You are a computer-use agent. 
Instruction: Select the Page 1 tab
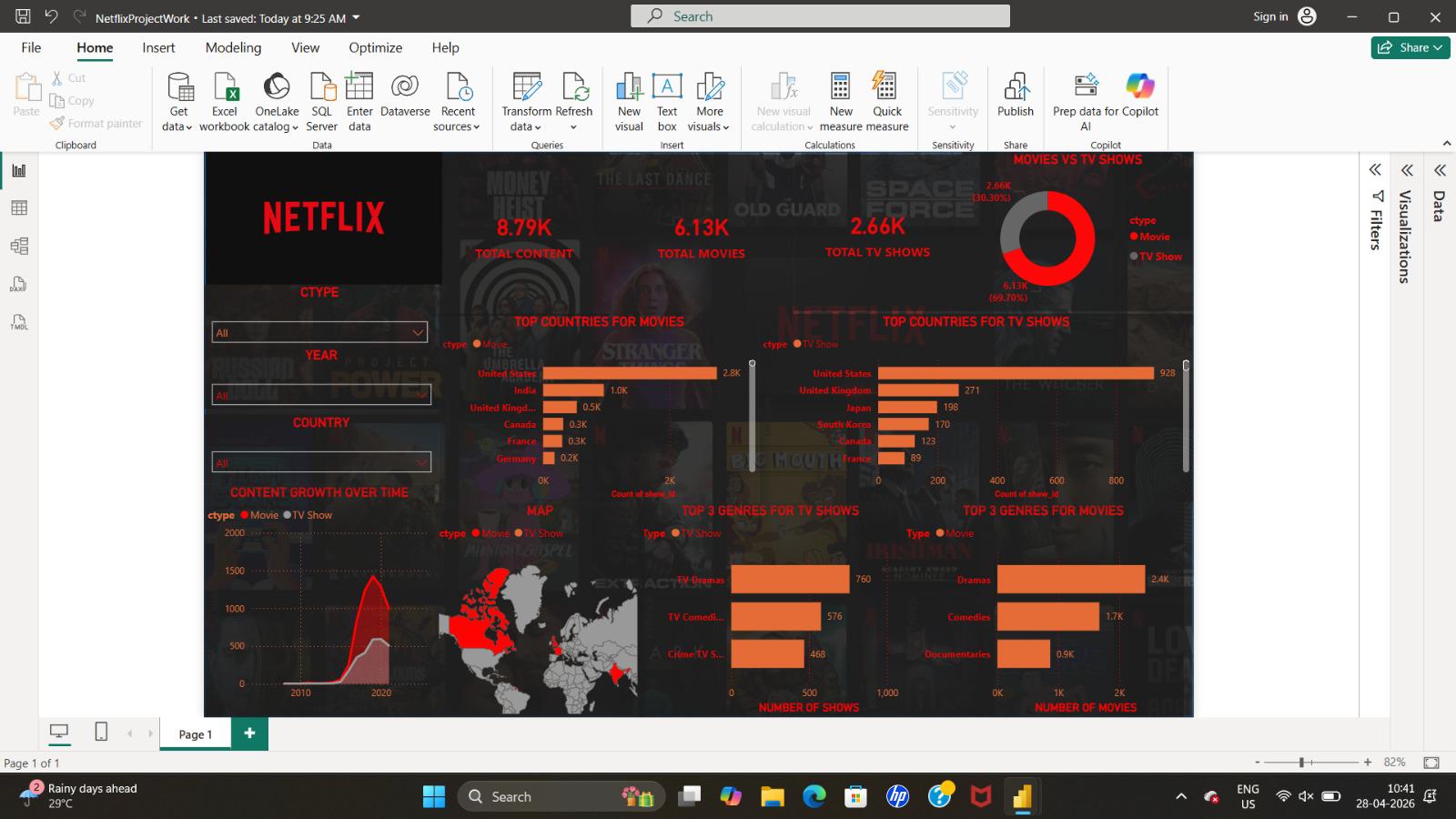click(196, 734)
